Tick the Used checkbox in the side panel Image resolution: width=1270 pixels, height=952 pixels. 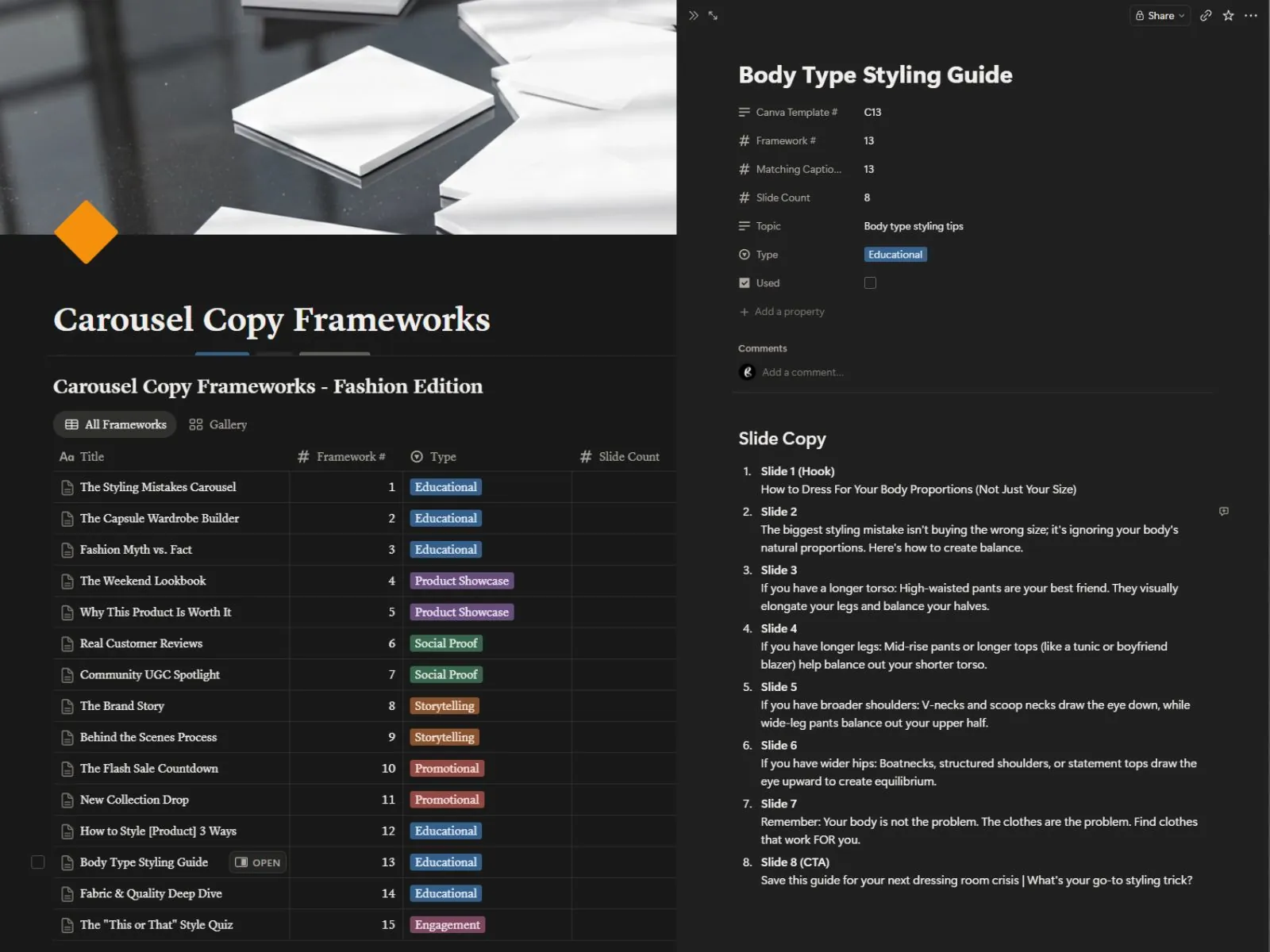(870, 282)
